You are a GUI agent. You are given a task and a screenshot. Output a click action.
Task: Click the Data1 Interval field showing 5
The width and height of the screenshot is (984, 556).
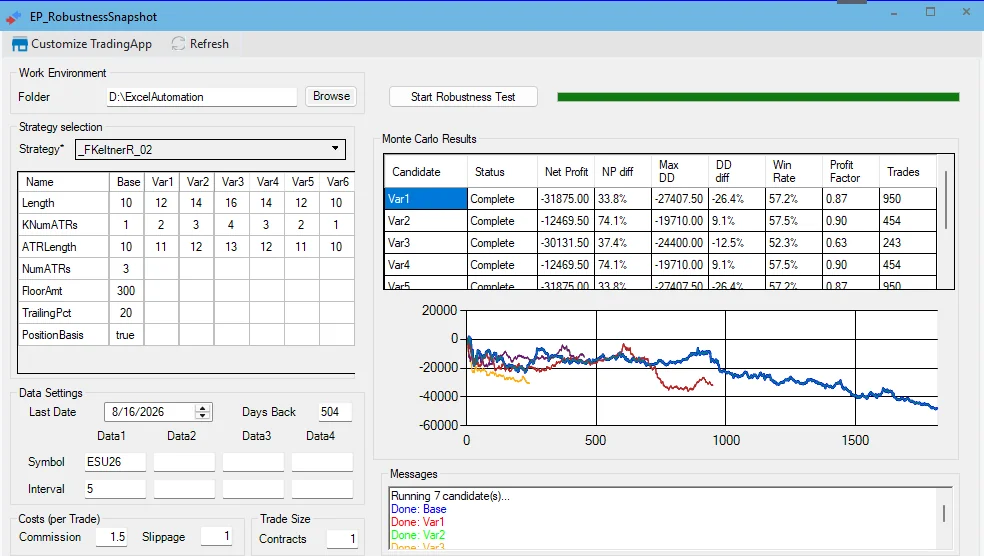(115, 489)
